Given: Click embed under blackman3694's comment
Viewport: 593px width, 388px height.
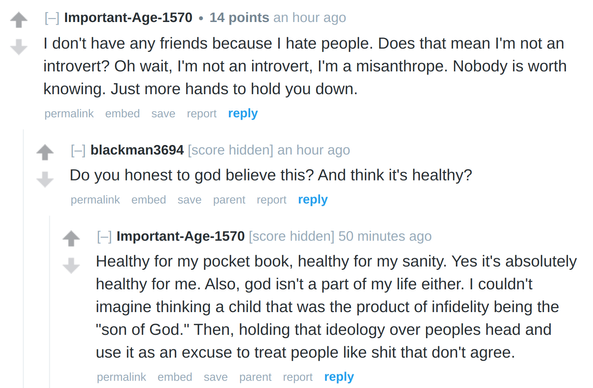Looking at the screenshot, I should 149,200.
